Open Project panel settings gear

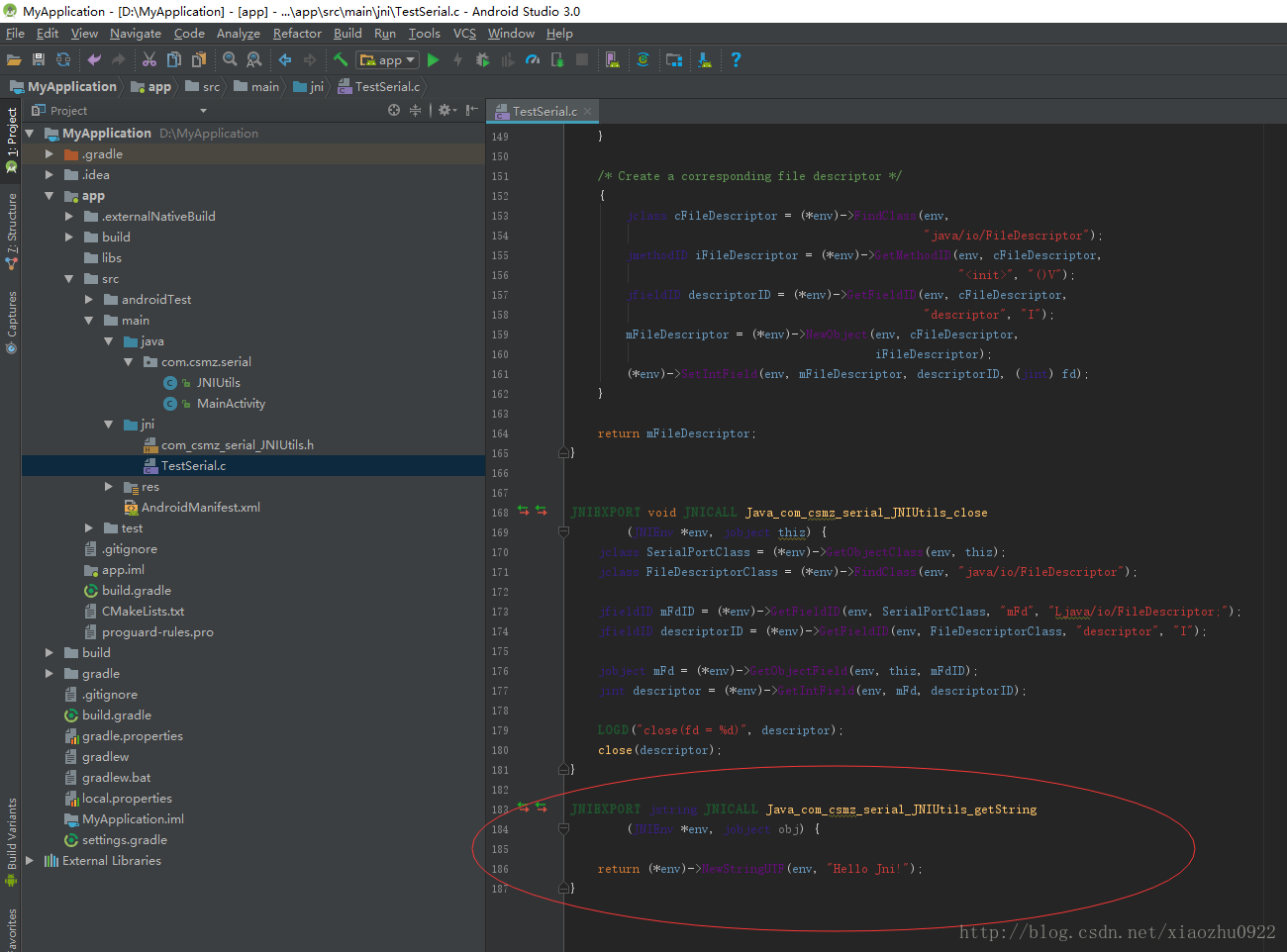tap(446, 110)
